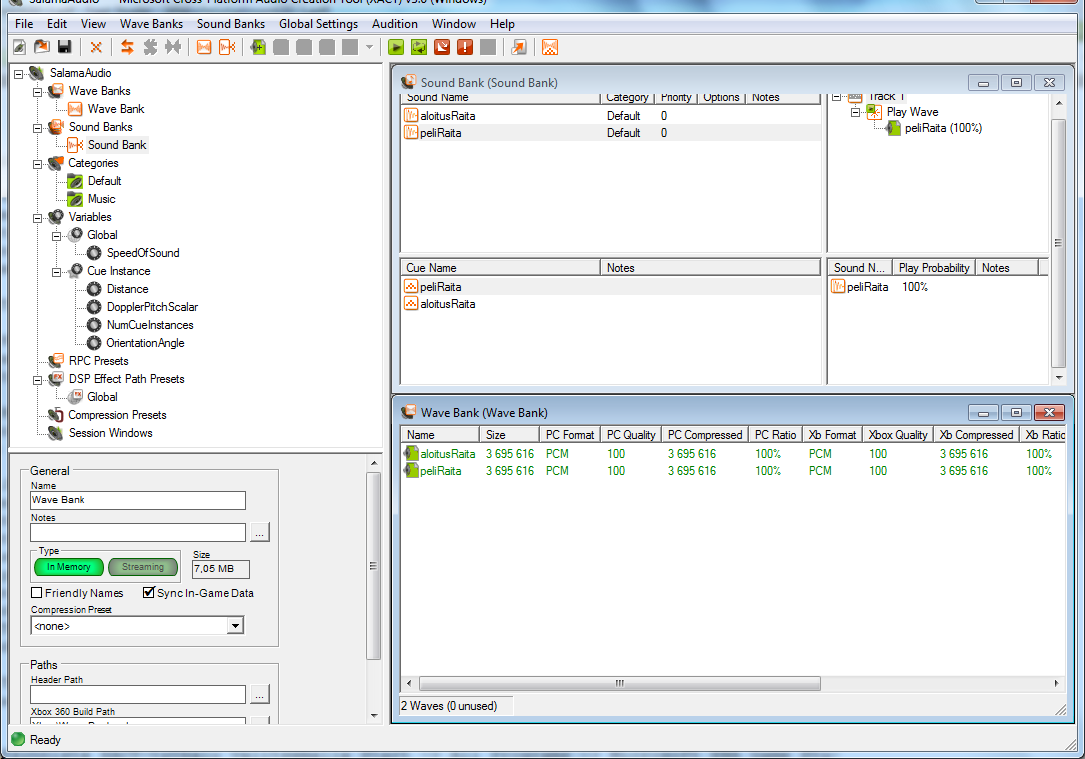Screen dimensions: 1085x759
Task: Select NumCueInstances variable in tree
Action: click(x=149, y=325)
